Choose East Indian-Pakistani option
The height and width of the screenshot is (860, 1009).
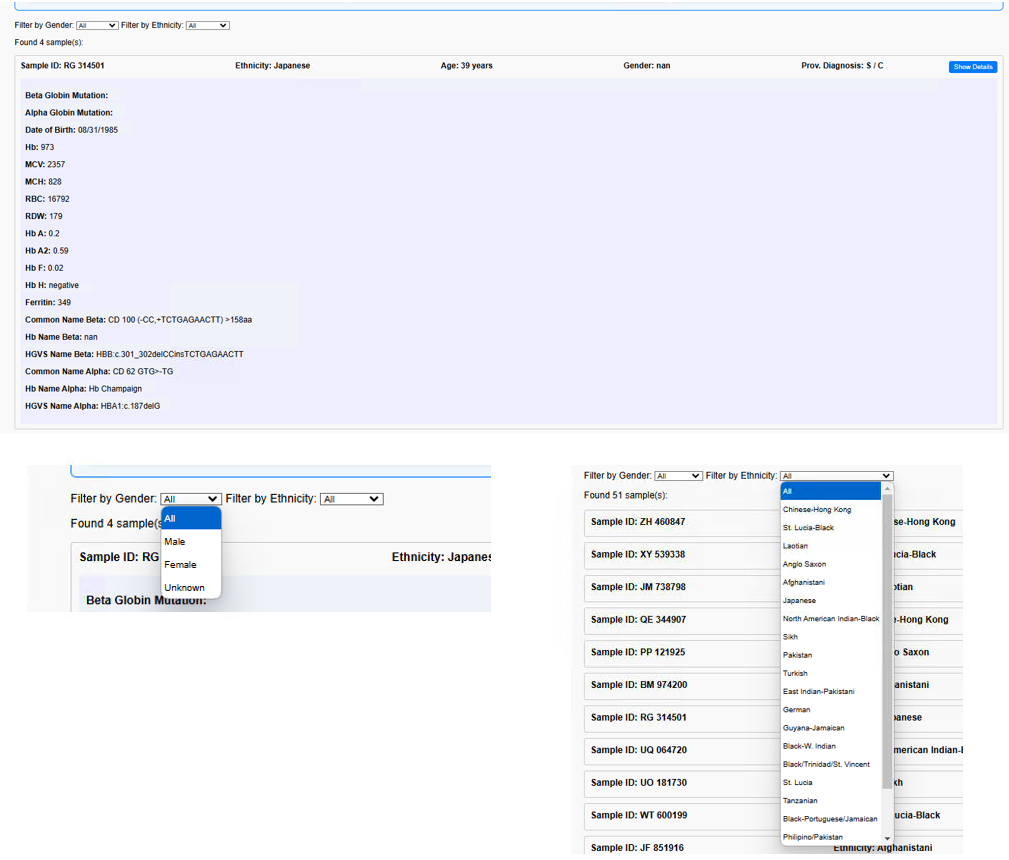coord(830,691)
